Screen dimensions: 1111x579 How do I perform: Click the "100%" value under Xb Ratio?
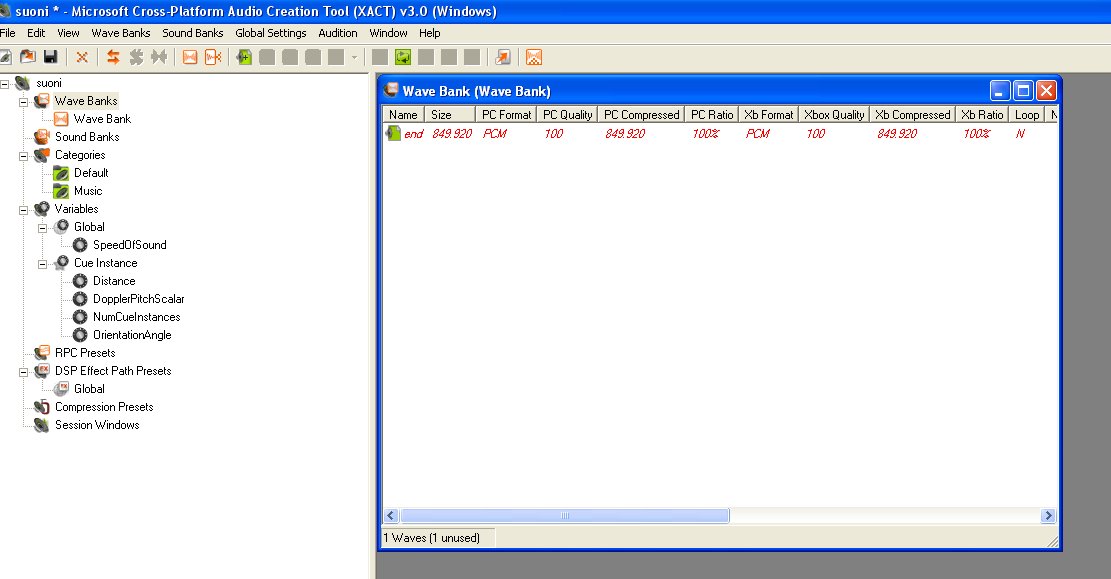[976, 134]
